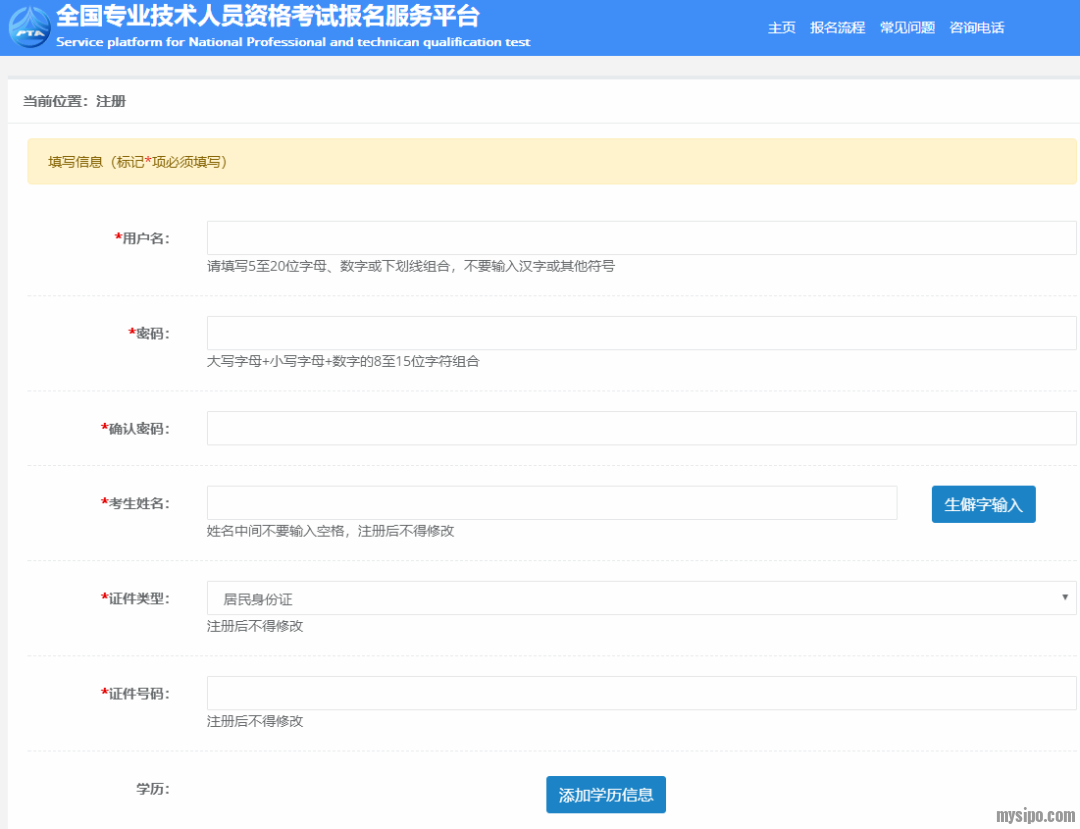Click the 确认密码 confirm password field

tap(641, 428)
